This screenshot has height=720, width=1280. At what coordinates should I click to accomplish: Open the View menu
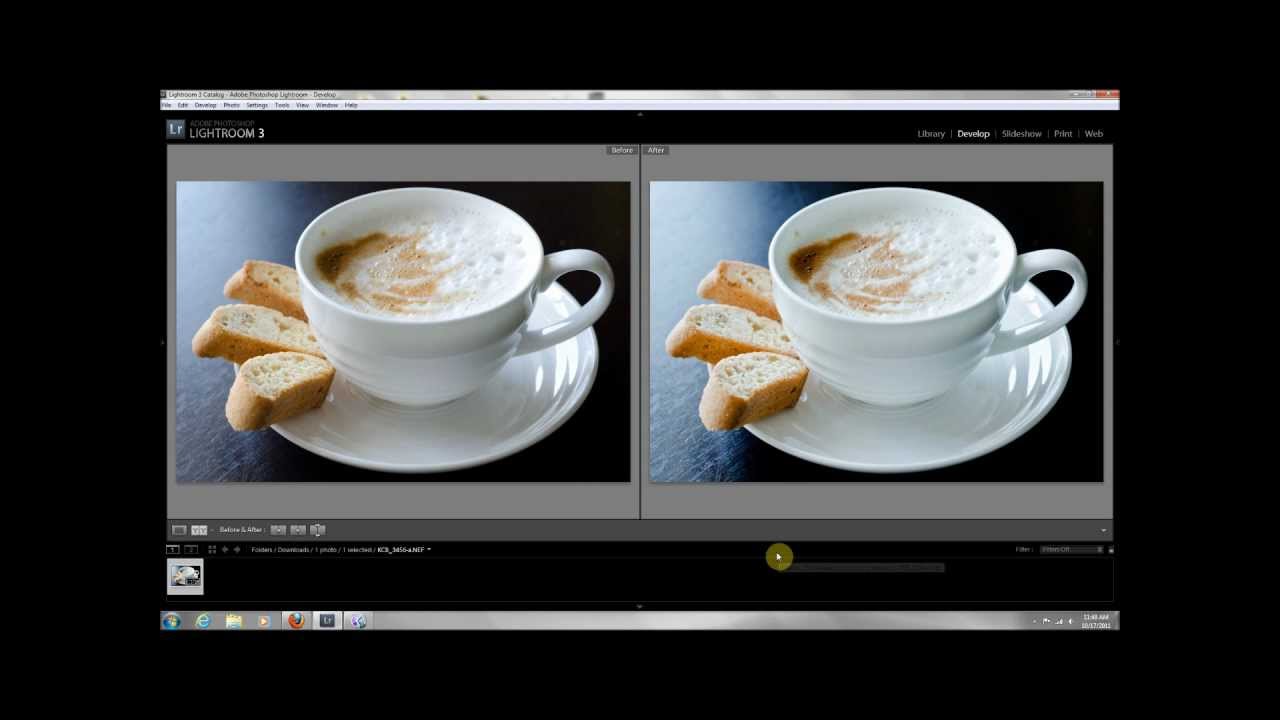click(x=302, y=105)
